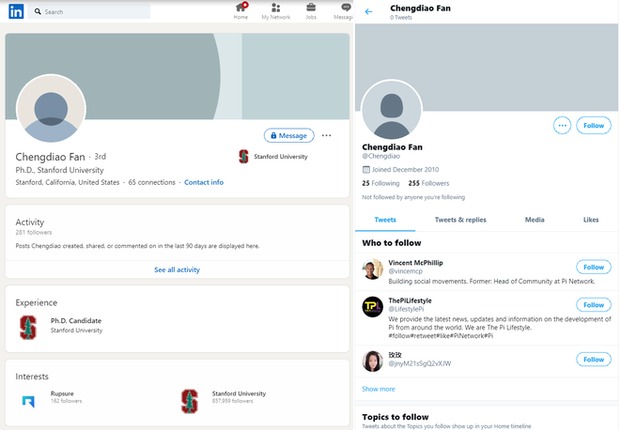
Task: Message Chengdiao Fan on LinkedIn
Action: 289,135
